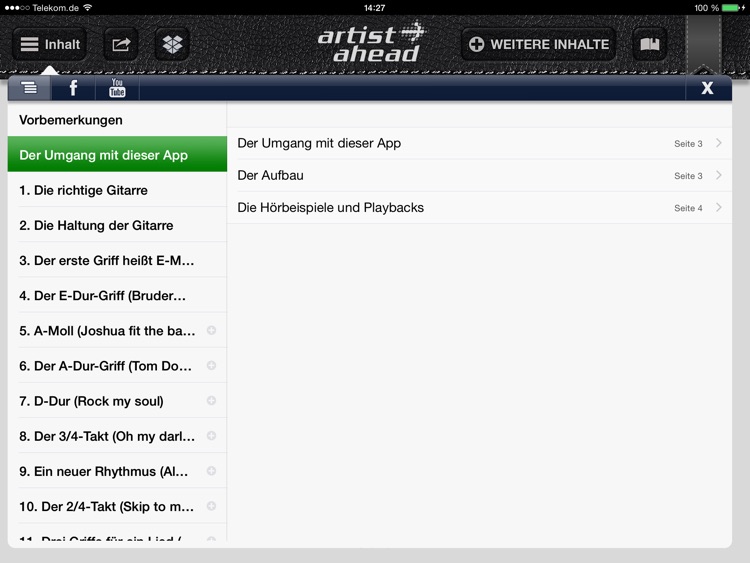Tap chevron on 'Der Aufbau' row

718,175
